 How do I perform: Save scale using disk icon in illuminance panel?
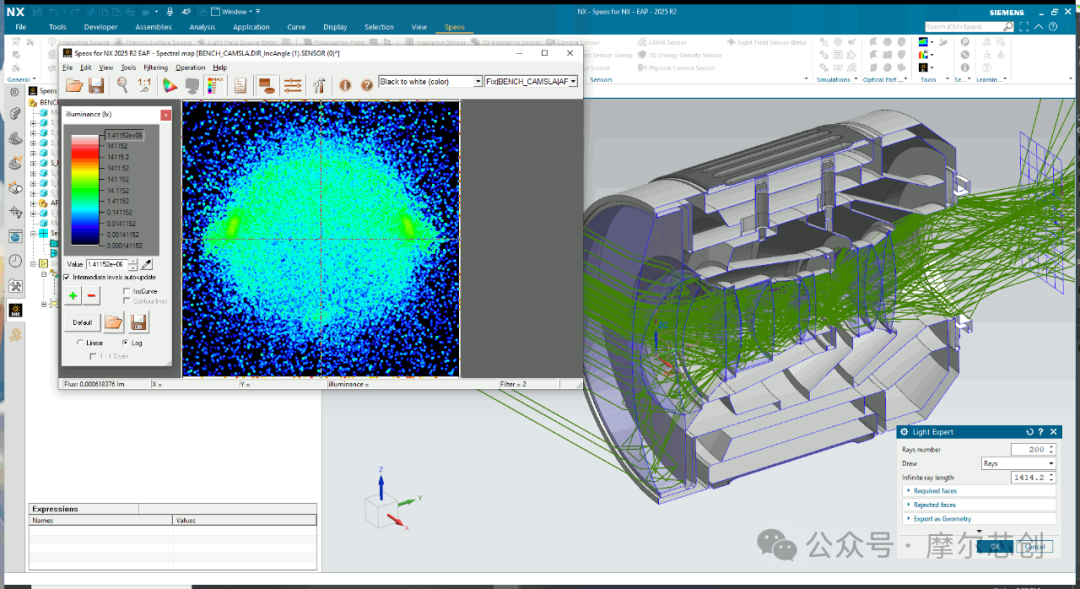[x=138, y=322]
